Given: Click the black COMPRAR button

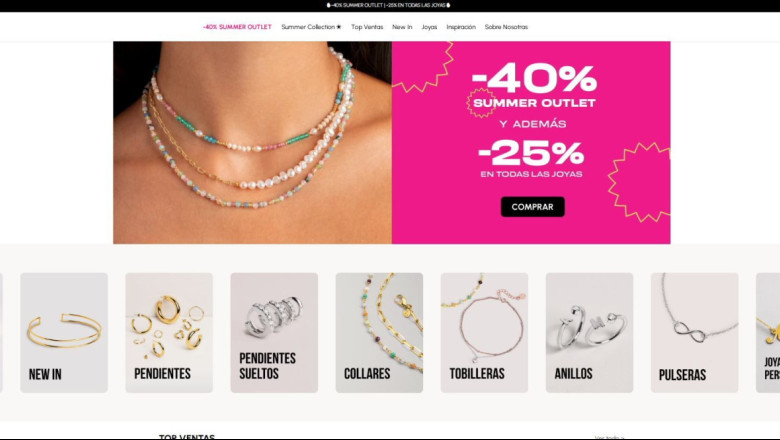Looking at the screenshot, I should coord(532,207).
